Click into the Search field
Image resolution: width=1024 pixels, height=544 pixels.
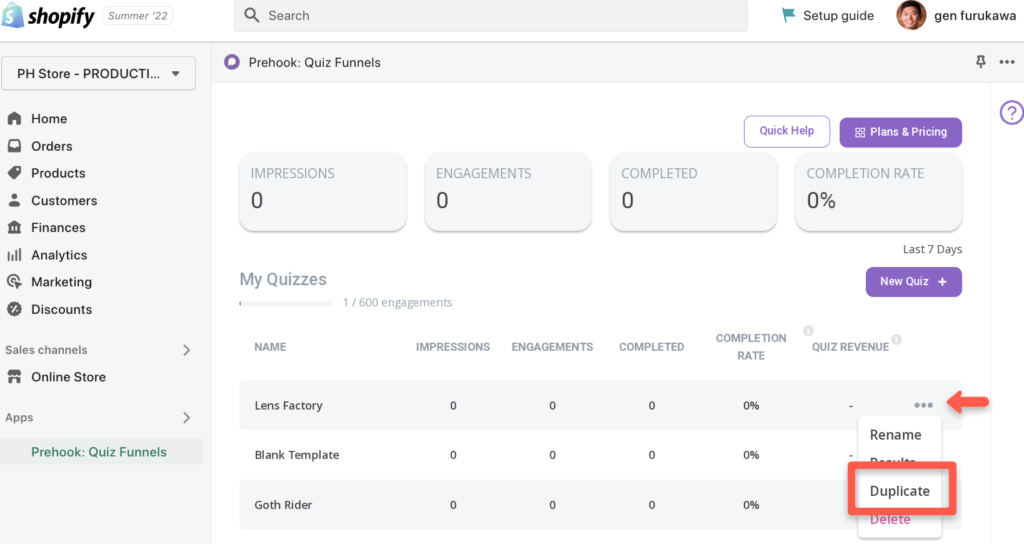coord(490,16)
